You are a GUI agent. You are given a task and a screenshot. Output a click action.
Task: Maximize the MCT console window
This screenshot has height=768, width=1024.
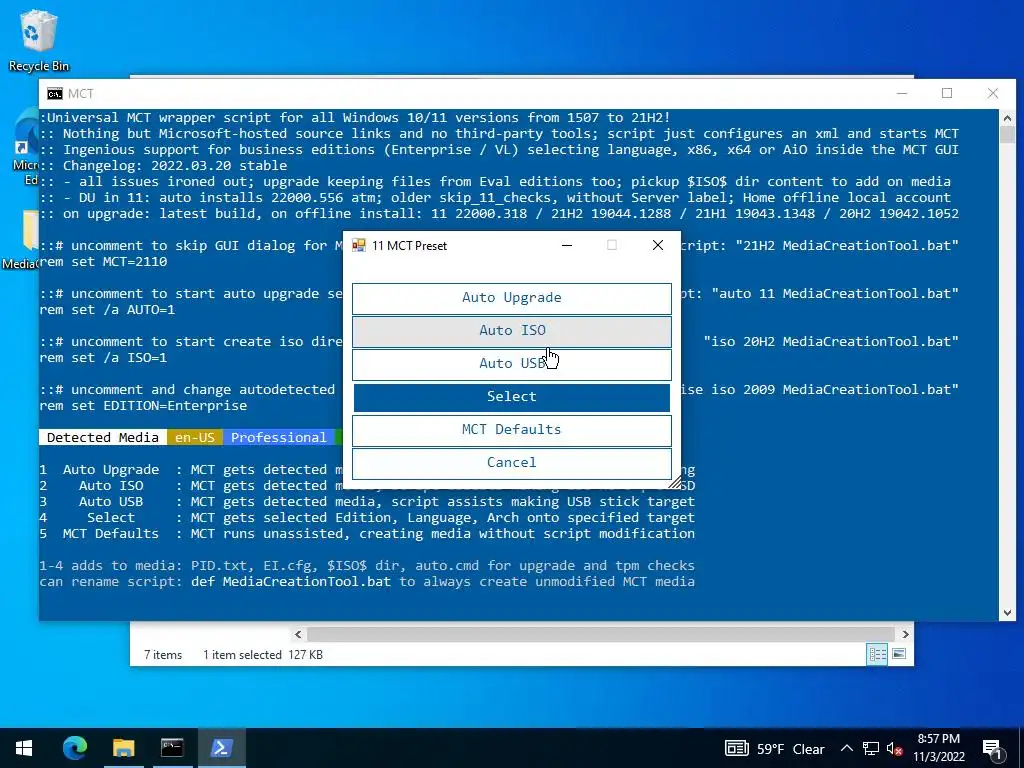click(x=947, y=93)
